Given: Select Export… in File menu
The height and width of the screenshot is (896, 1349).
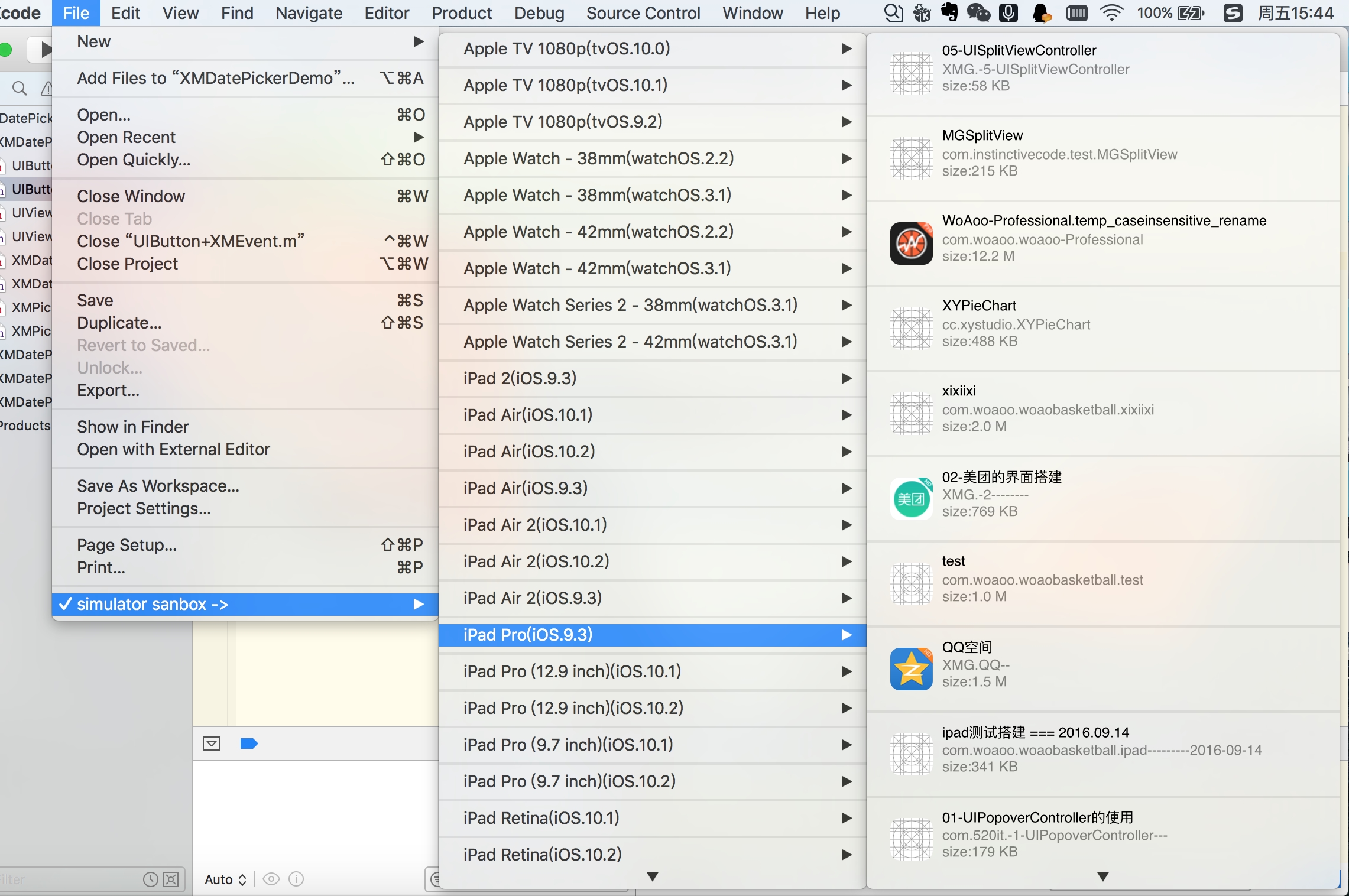Looking at the screenshot, I should [x=245, y=390].
